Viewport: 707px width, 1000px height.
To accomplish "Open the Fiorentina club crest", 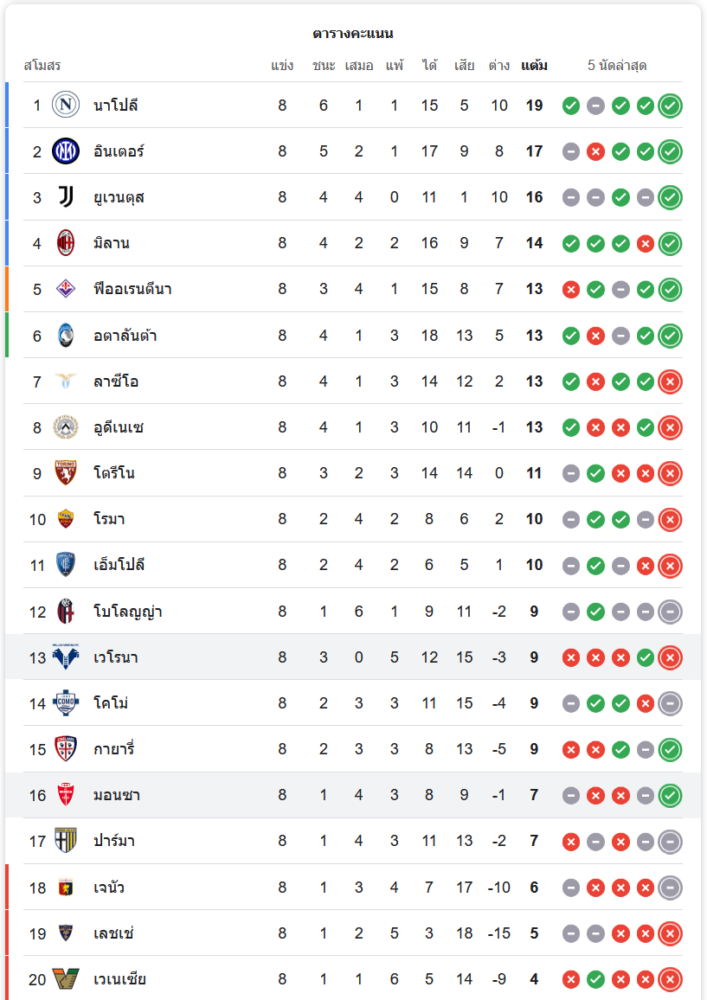I will coord(66,289).
